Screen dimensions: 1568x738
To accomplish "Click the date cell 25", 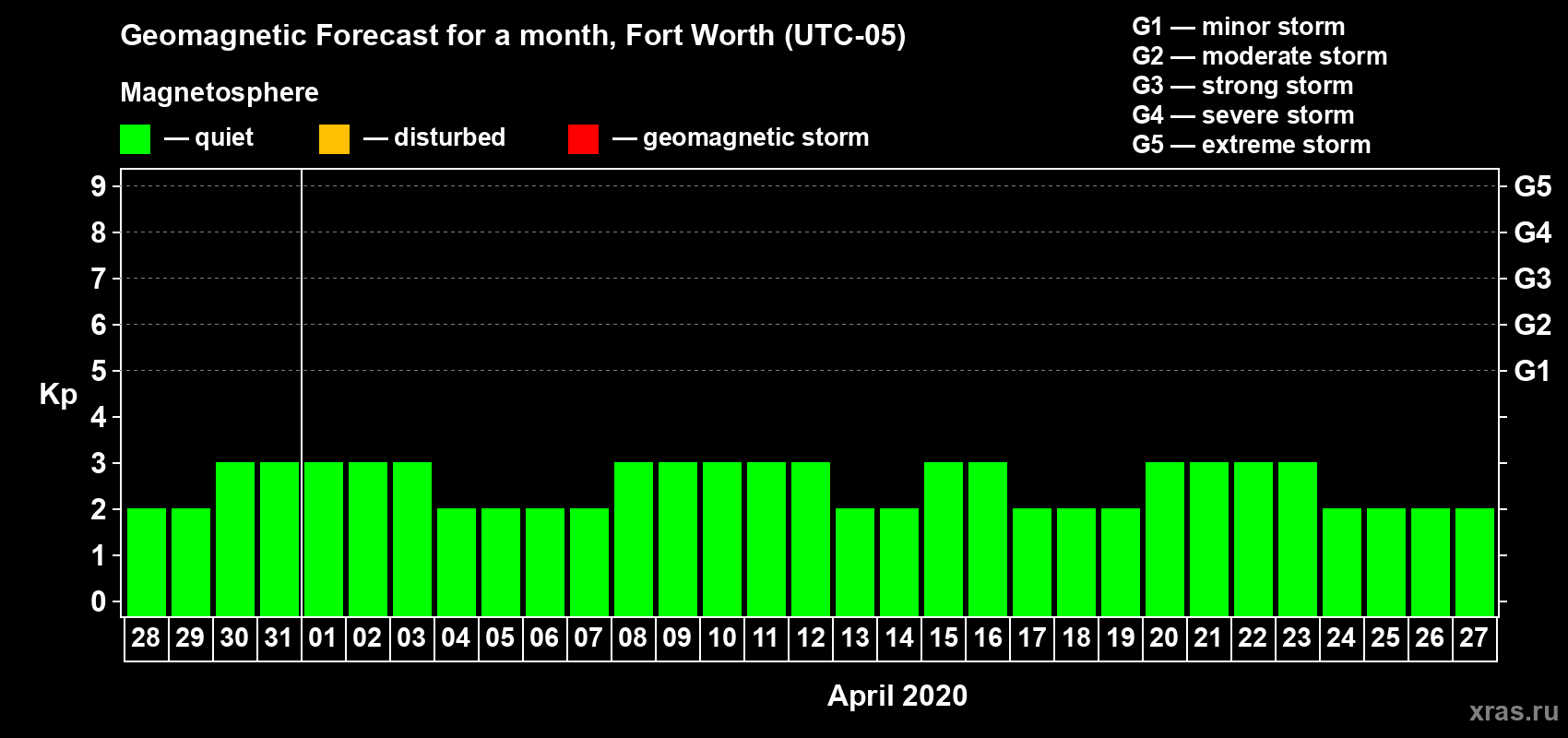I will point(1385,638).
